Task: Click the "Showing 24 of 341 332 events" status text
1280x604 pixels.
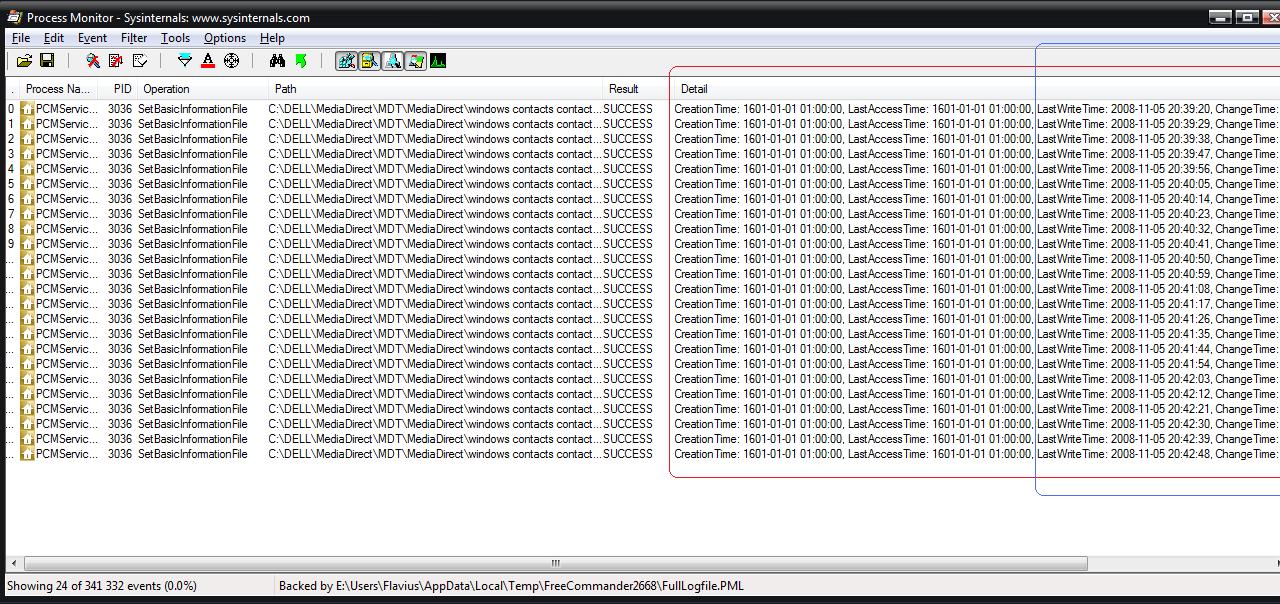Action: click(102, 586)
